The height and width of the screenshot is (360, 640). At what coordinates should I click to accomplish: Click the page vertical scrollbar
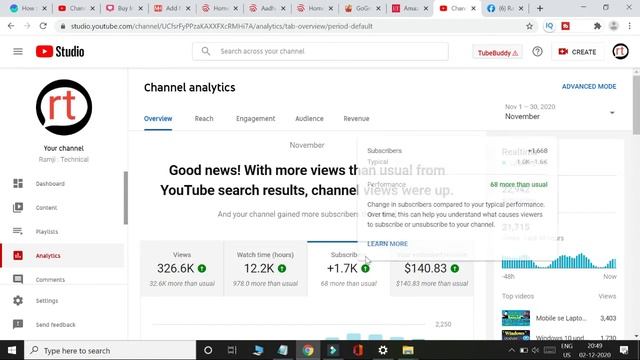(636, 104)
